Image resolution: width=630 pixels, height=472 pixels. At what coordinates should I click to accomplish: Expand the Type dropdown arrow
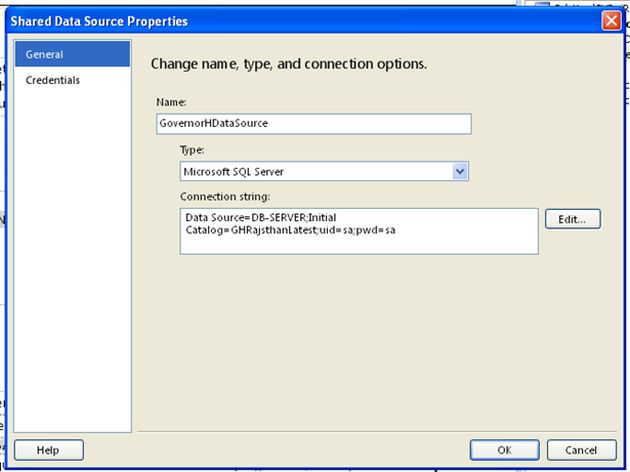pos(460,171)
